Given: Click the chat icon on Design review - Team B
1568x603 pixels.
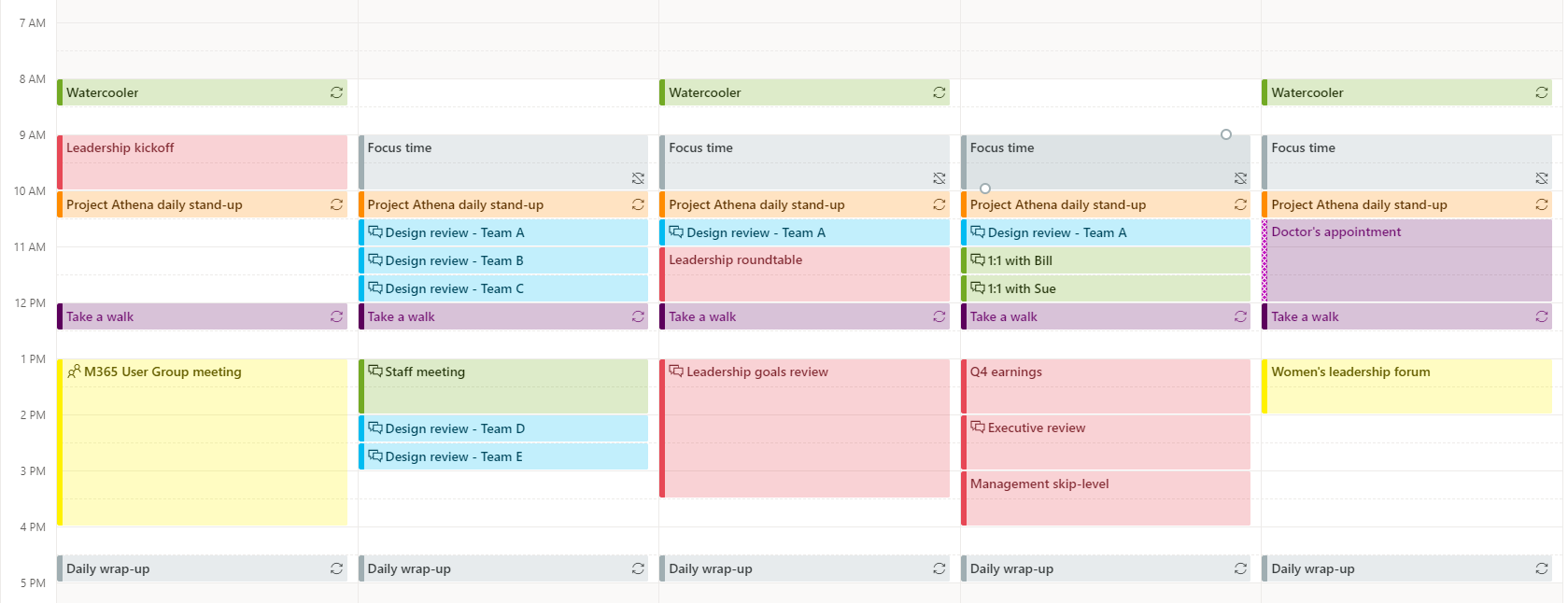Looking at the screenshot, I should (x=375, y=260).
